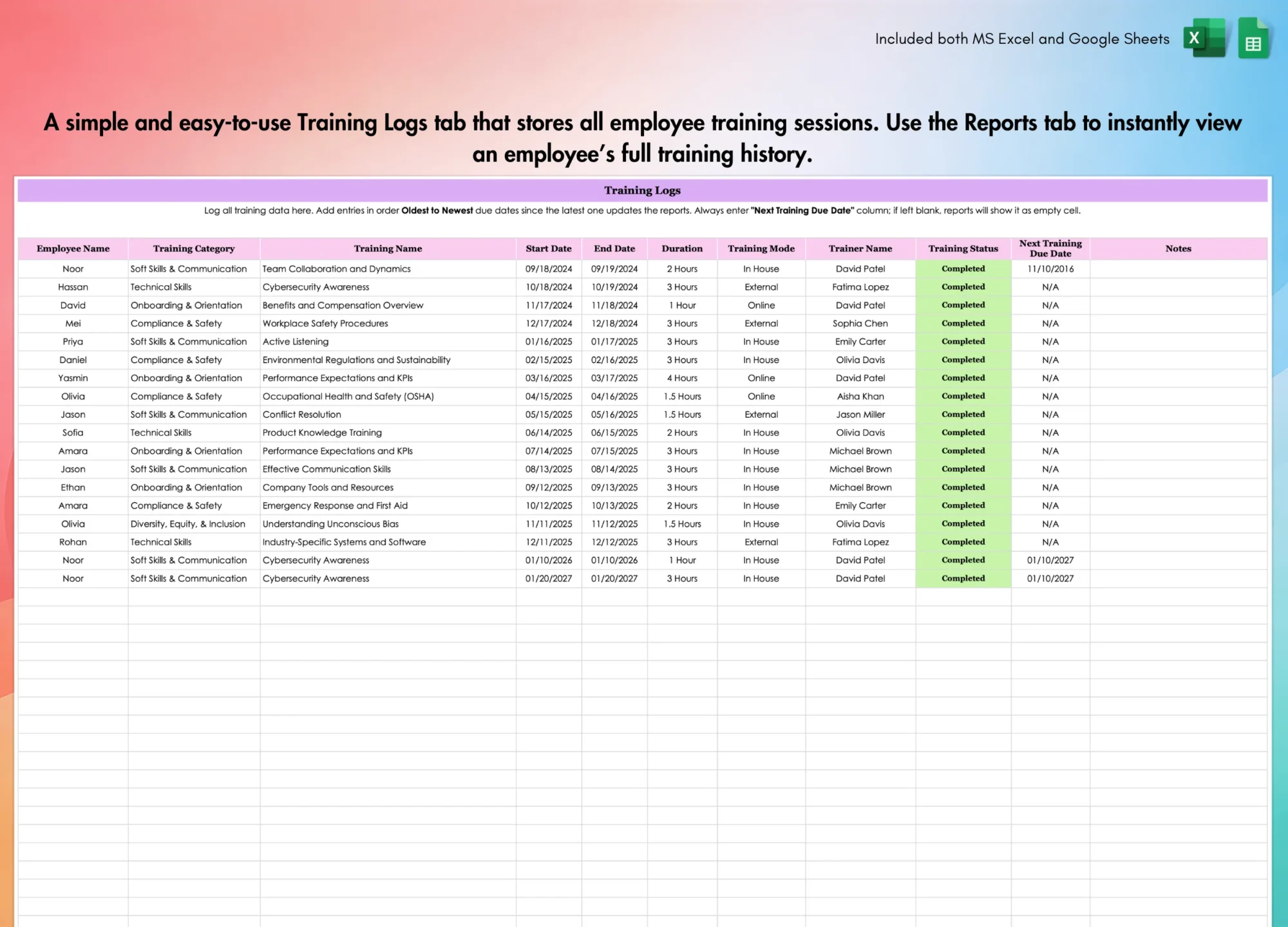Click the start date '09/18/2024'

549,269
